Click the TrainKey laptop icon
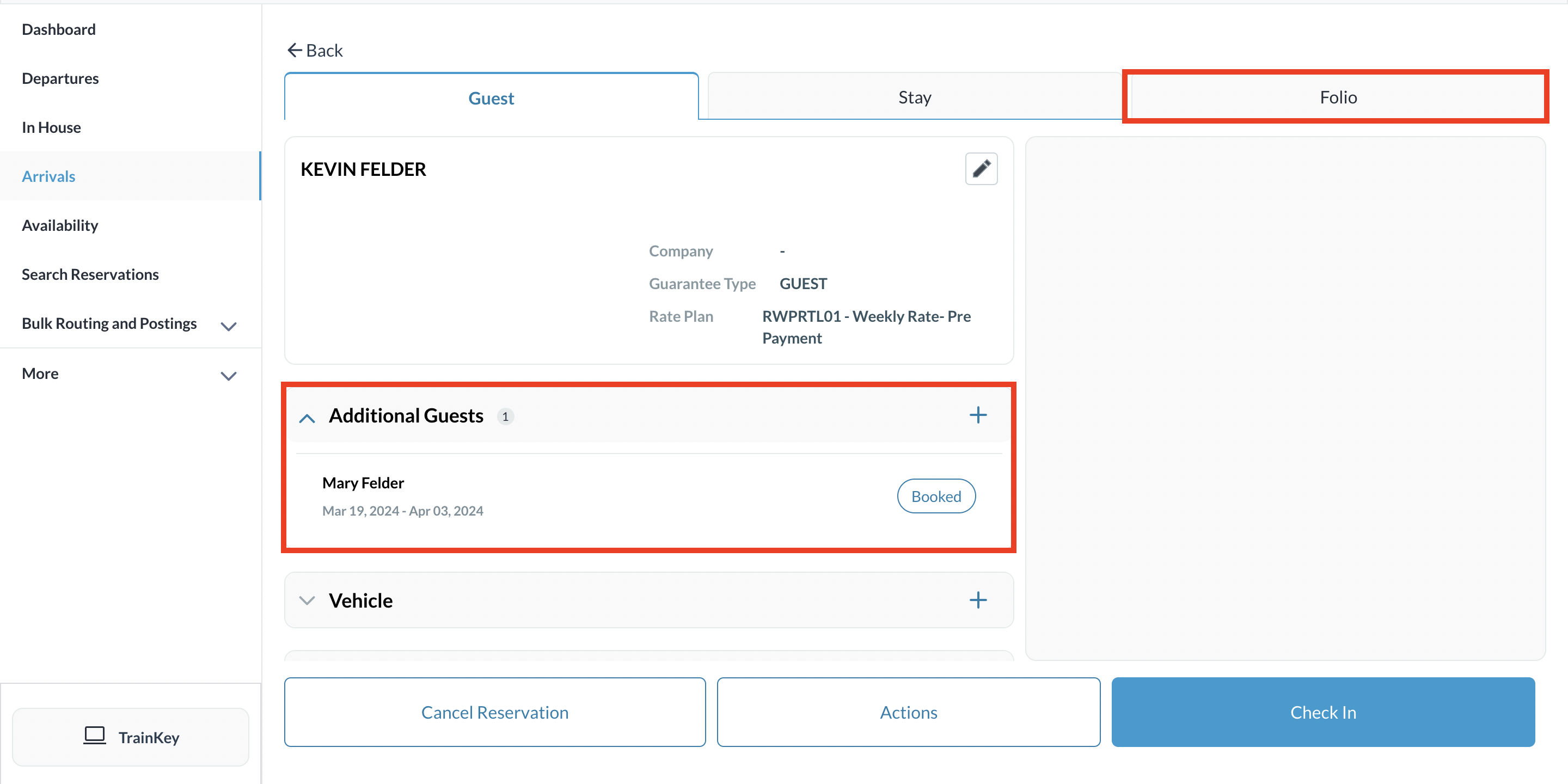Image resolution: width=1568 pixels, height=784 pixels. click(x=94, y=736)
